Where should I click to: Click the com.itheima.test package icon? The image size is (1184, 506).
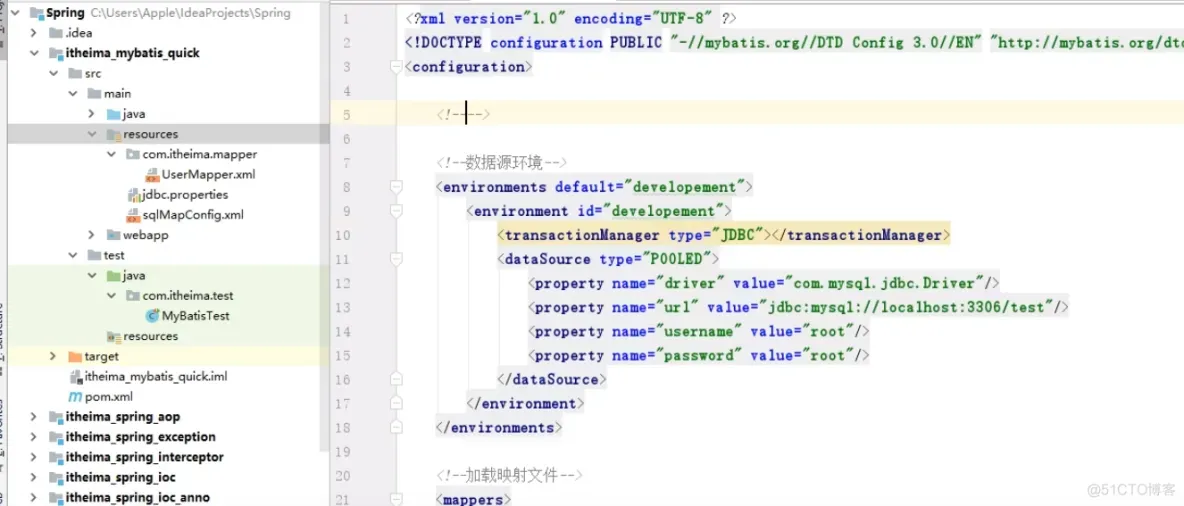133,295
